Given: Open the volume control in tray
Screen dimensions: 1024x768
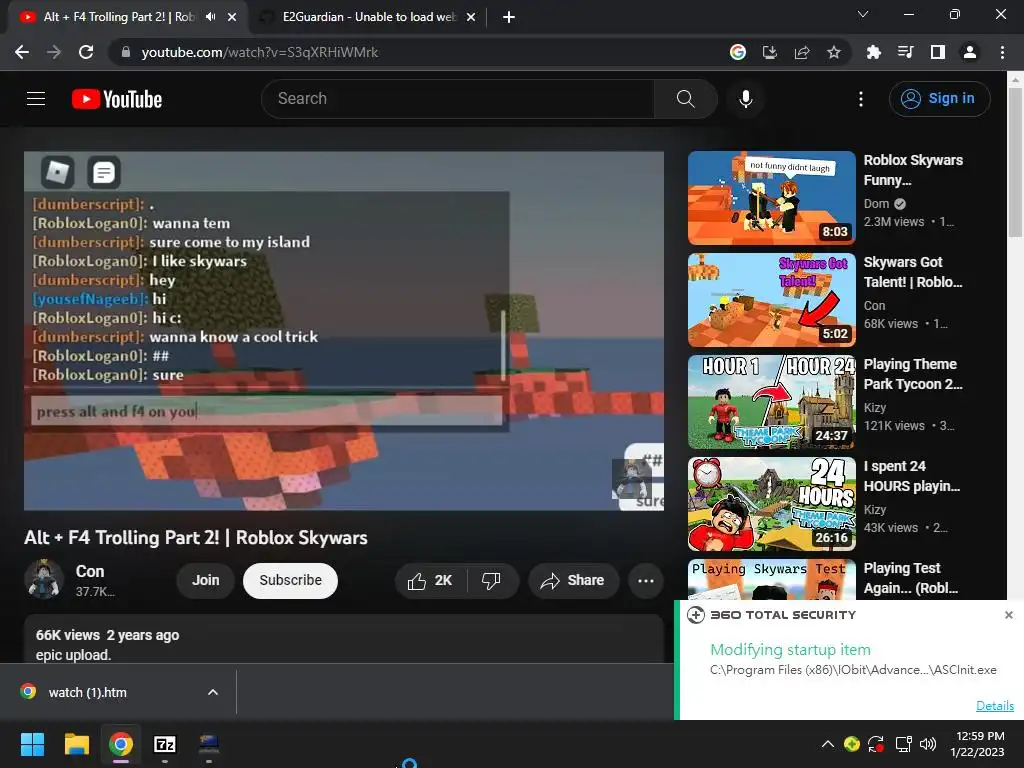Looking at the screenshot, I should [927, 744].
